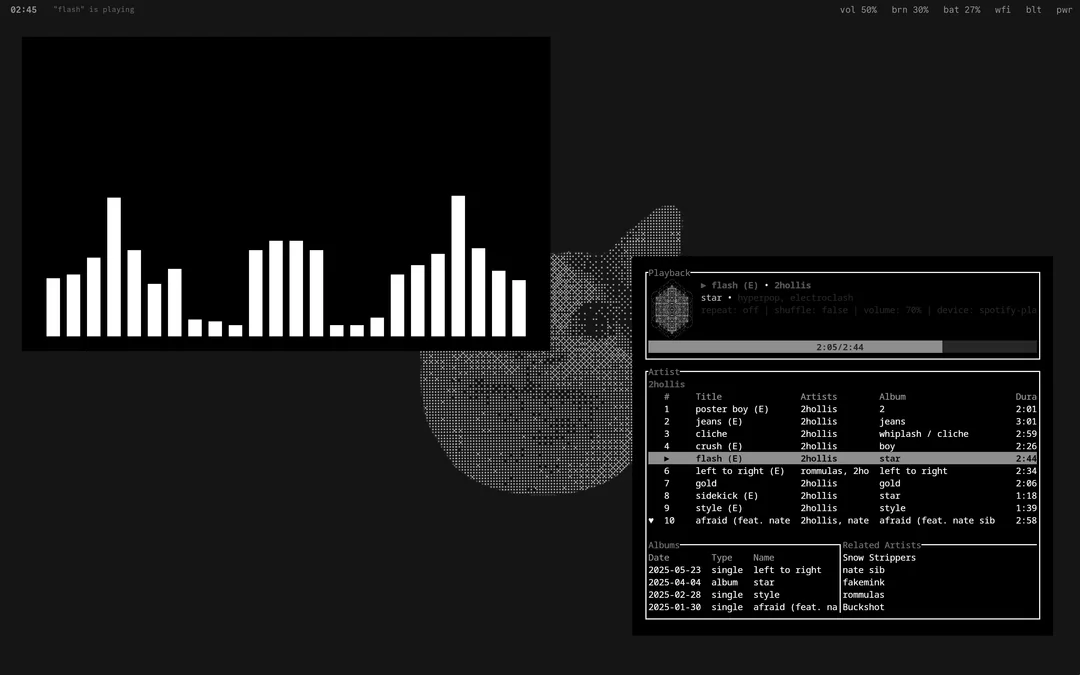Open related artist Snow Strippers
The image size is (1080, 675).
(879, 557)
